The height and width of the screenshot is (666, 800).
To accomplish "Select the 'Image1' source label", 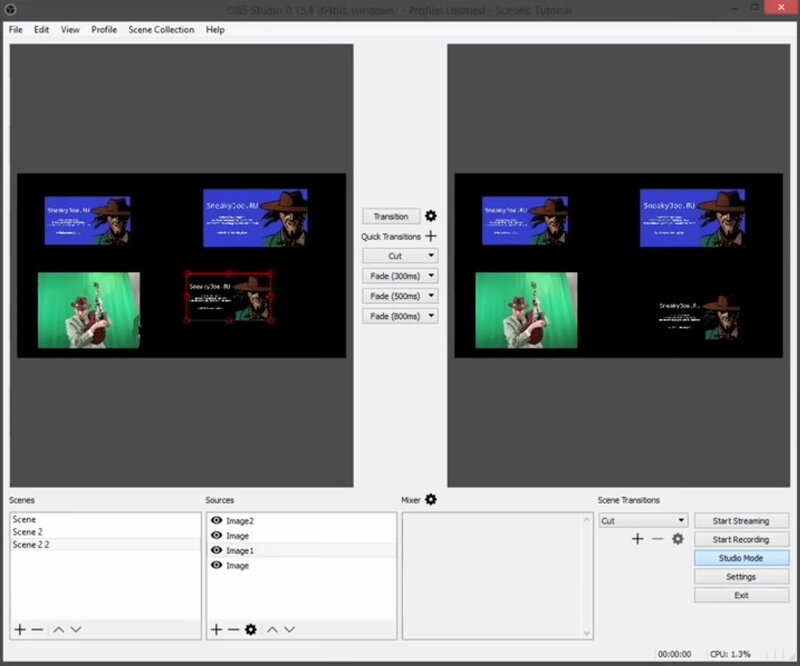I will 240,551.
